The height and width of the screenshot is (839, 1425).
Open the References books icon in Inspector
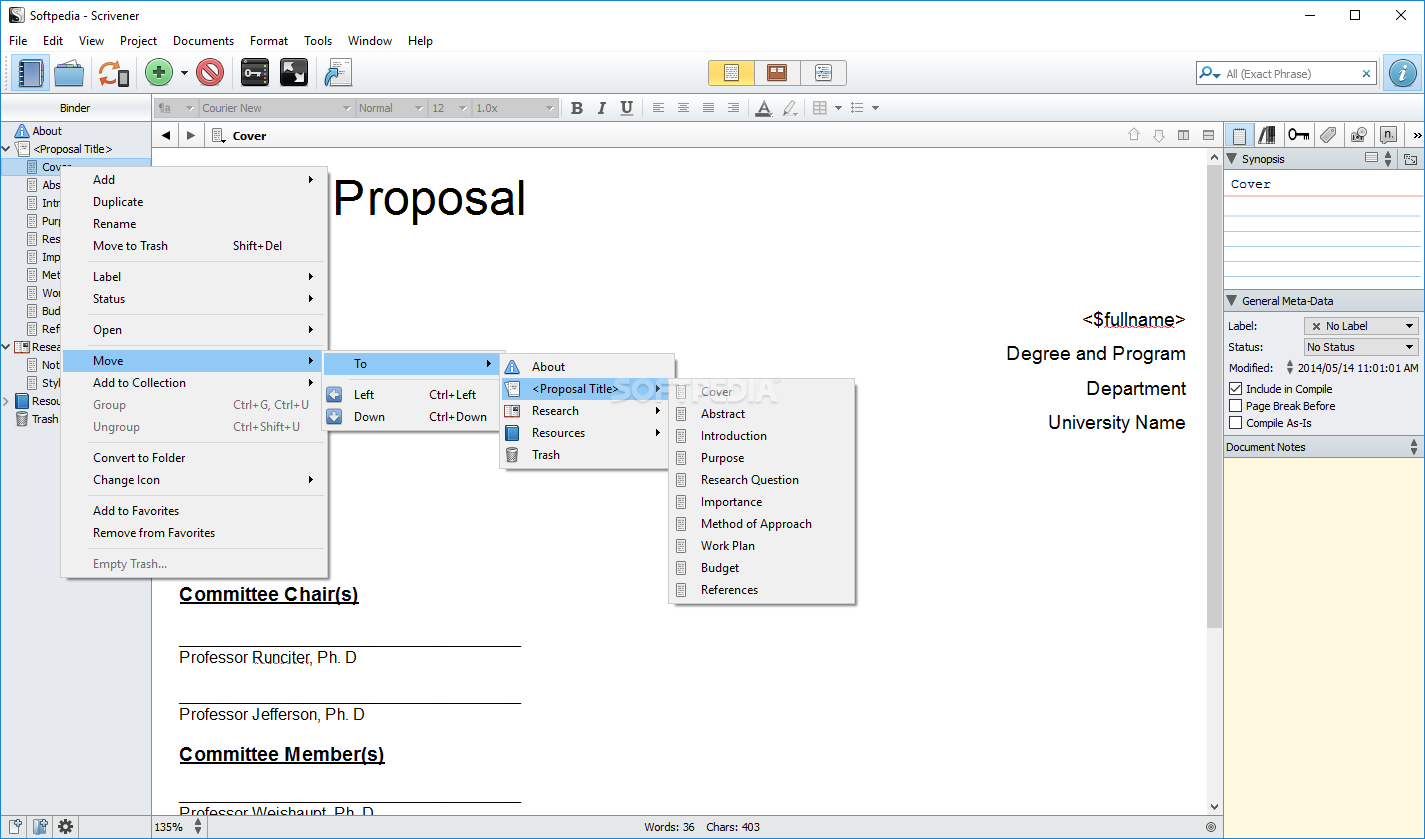(x=1268, y=135)
